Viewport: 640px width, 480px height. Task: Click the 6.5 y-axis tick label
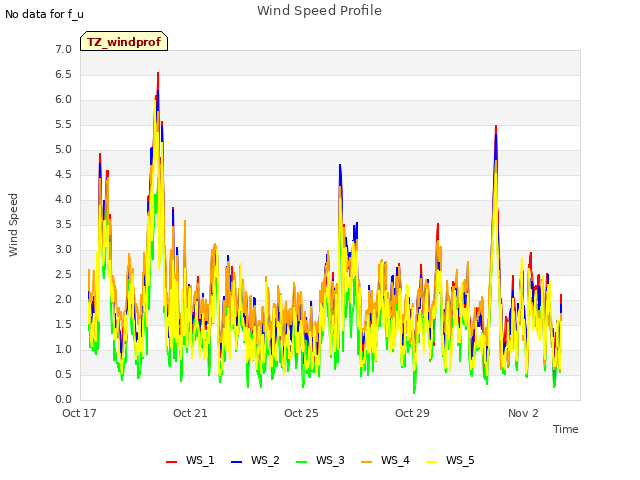(63, 74)
